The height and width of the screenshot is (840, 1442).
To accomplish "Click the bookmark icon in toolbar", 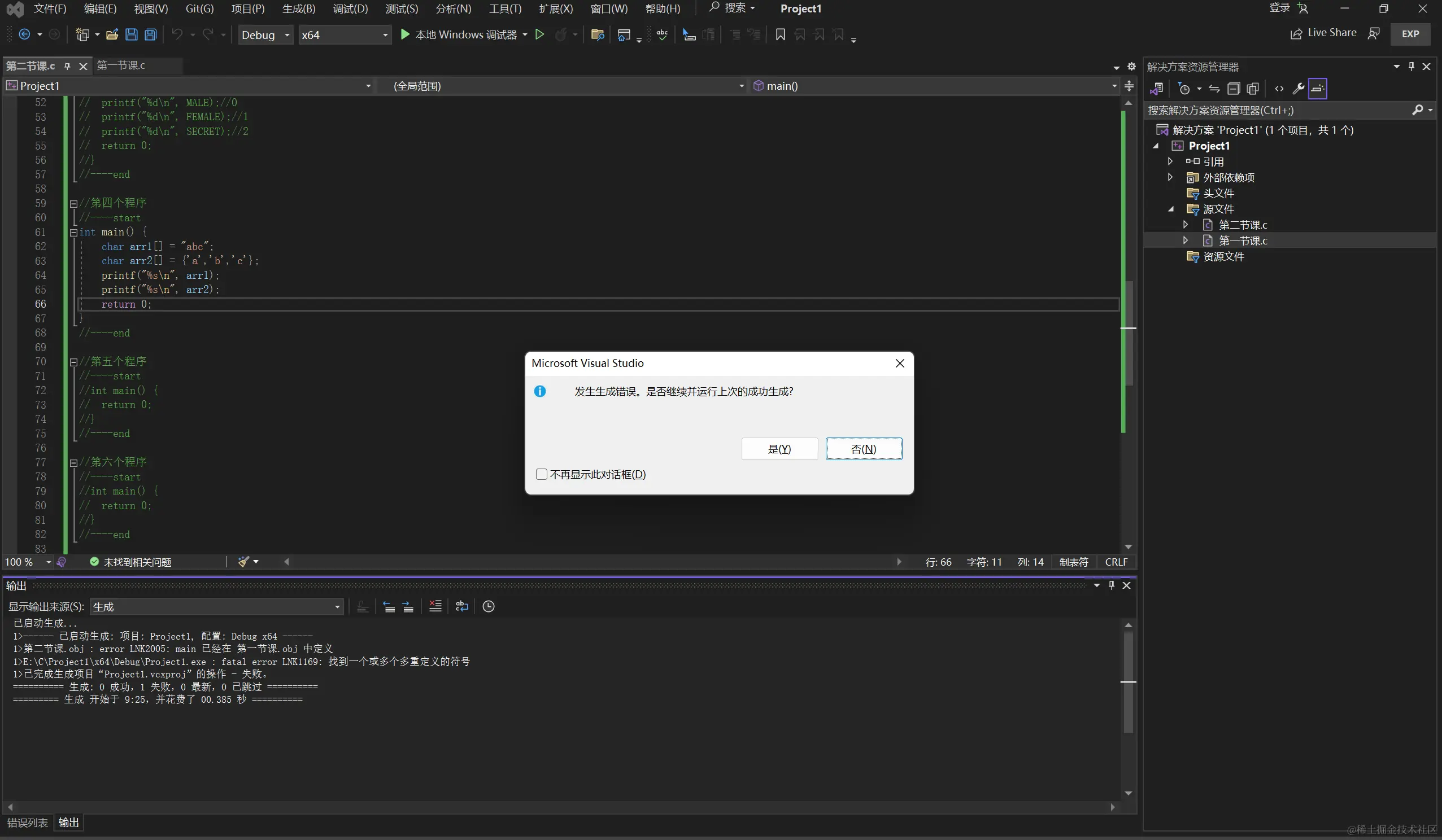I will pos(780,35).
